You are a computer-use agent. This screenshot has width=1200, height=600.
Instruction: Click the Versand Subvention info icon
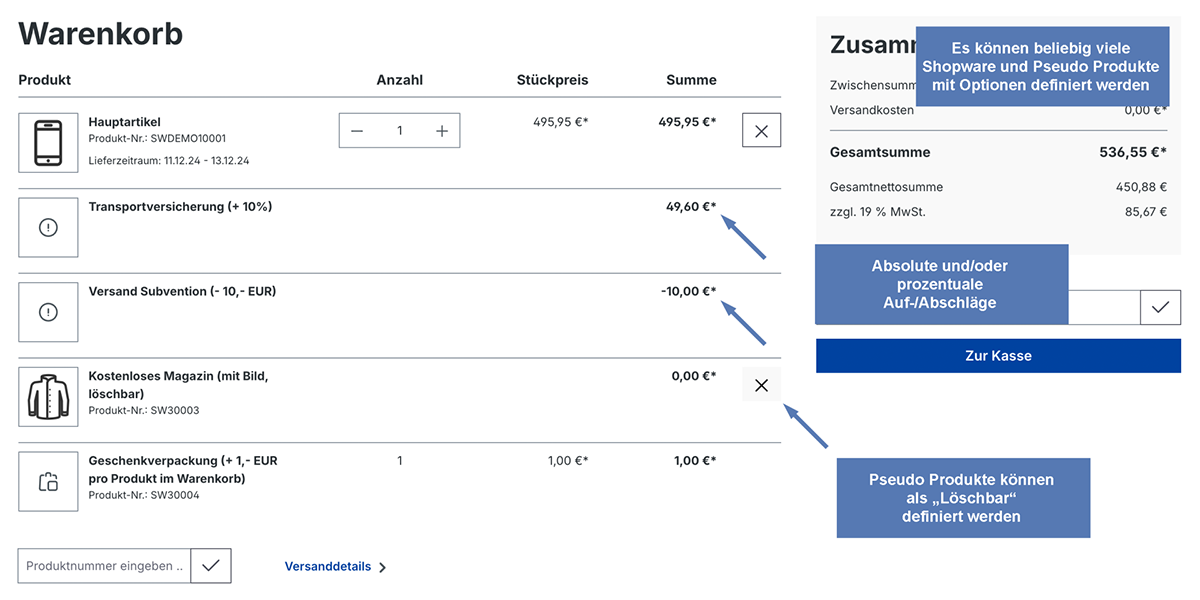coord(48,312)
